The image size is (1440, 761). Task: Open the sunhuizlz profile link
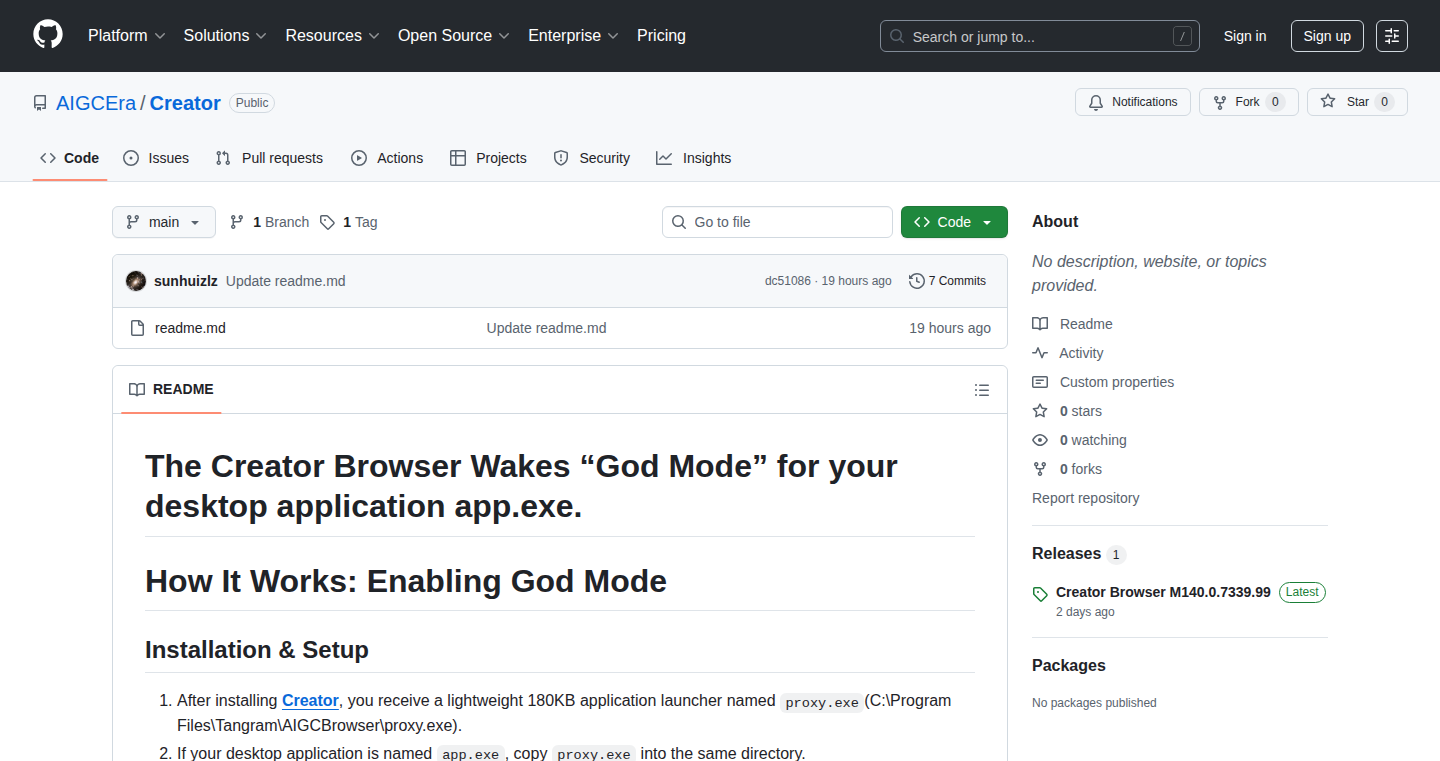pyautogui.click(x=186, y=281)
